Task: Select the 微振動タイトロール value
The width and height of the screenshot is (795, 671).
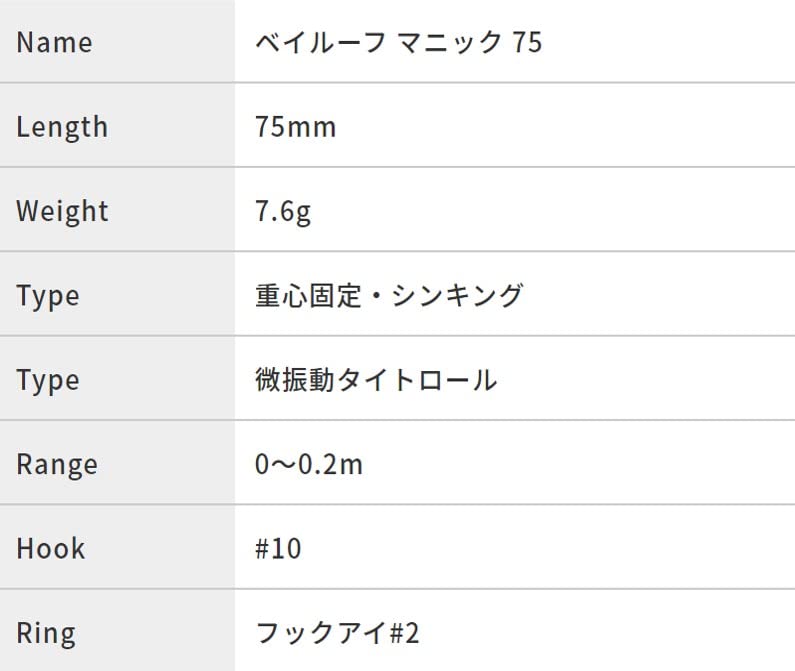Action: 376,380
